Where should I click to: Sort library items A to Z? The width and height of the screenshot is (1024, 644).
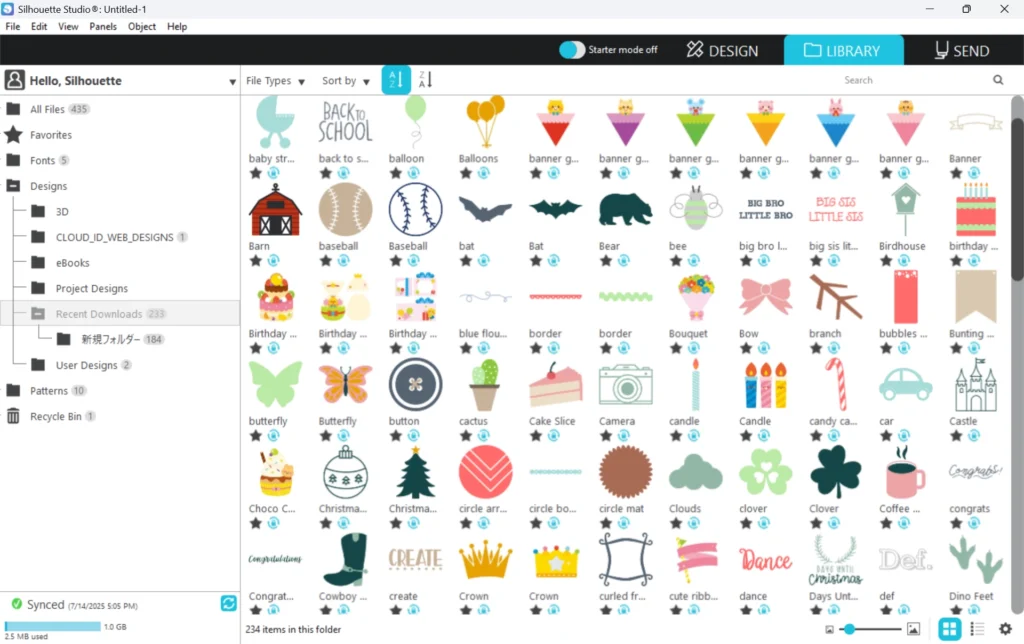[396, 80]
